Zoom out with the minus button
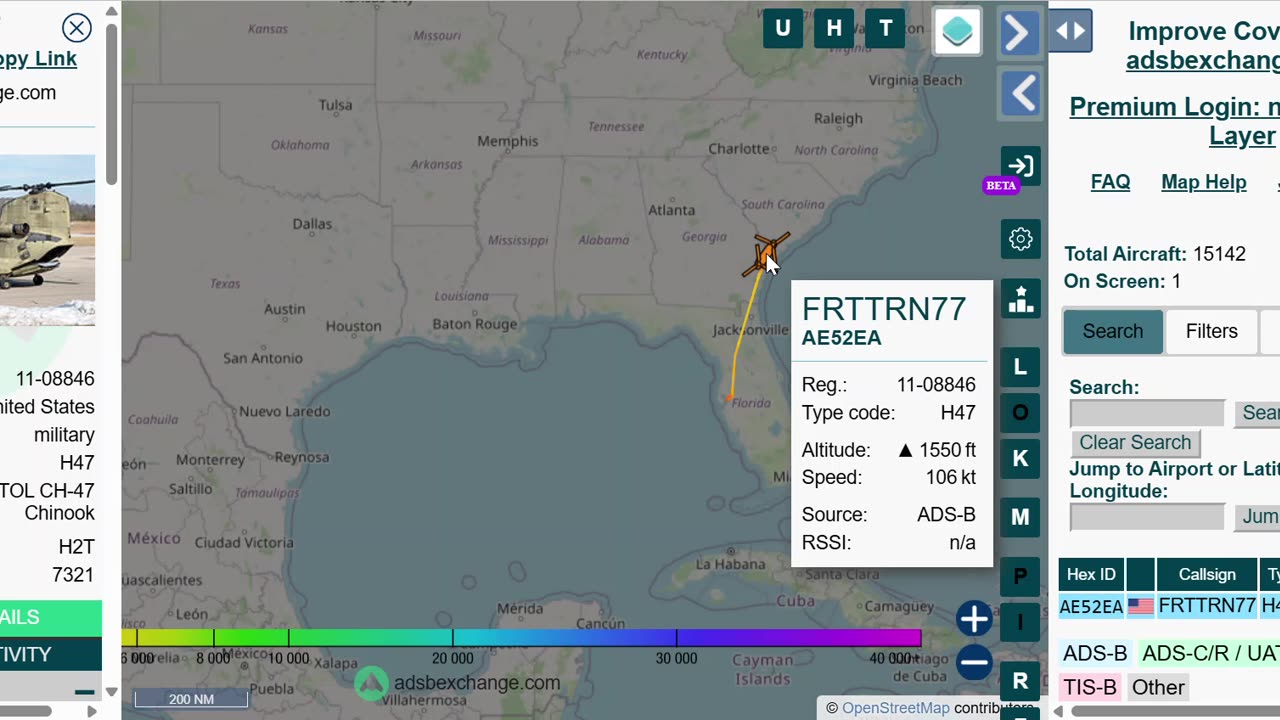 click(974, 662)
